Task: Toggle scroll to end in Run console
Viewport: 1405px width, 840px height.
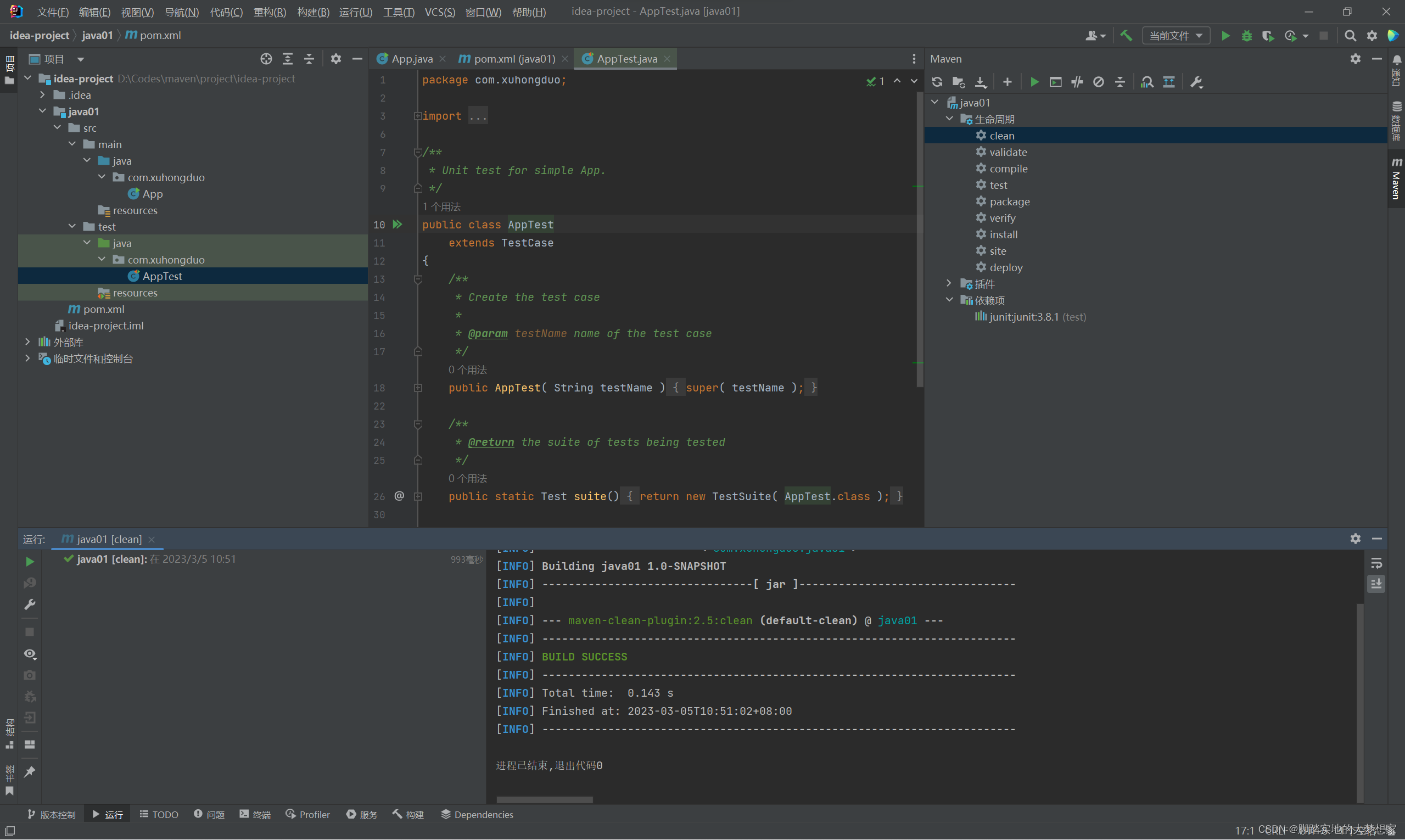Action: [1376, 584]
